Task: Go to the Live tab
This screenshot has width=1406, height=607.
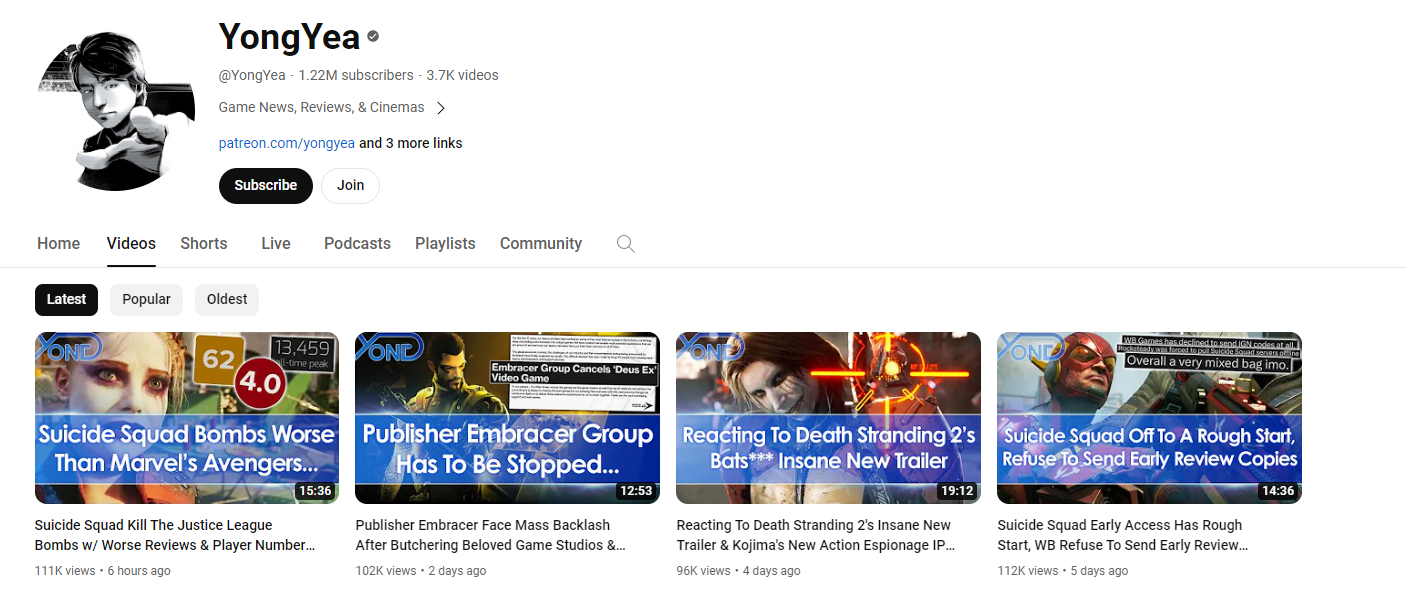Action: tap(276, 243)
